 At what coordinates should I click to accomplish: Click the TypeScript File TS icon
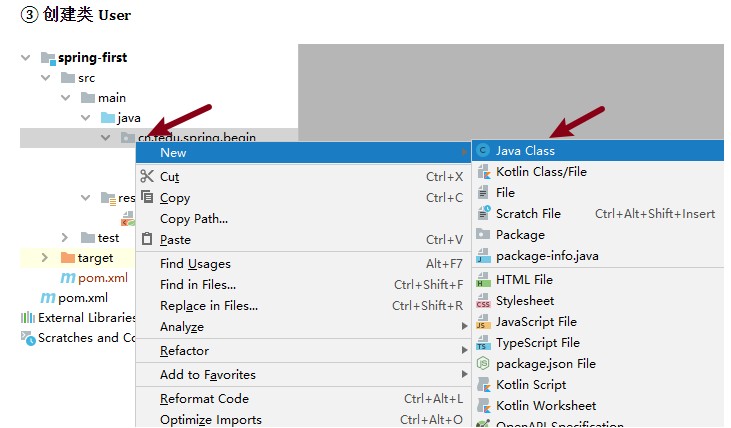tap(483, 343)
